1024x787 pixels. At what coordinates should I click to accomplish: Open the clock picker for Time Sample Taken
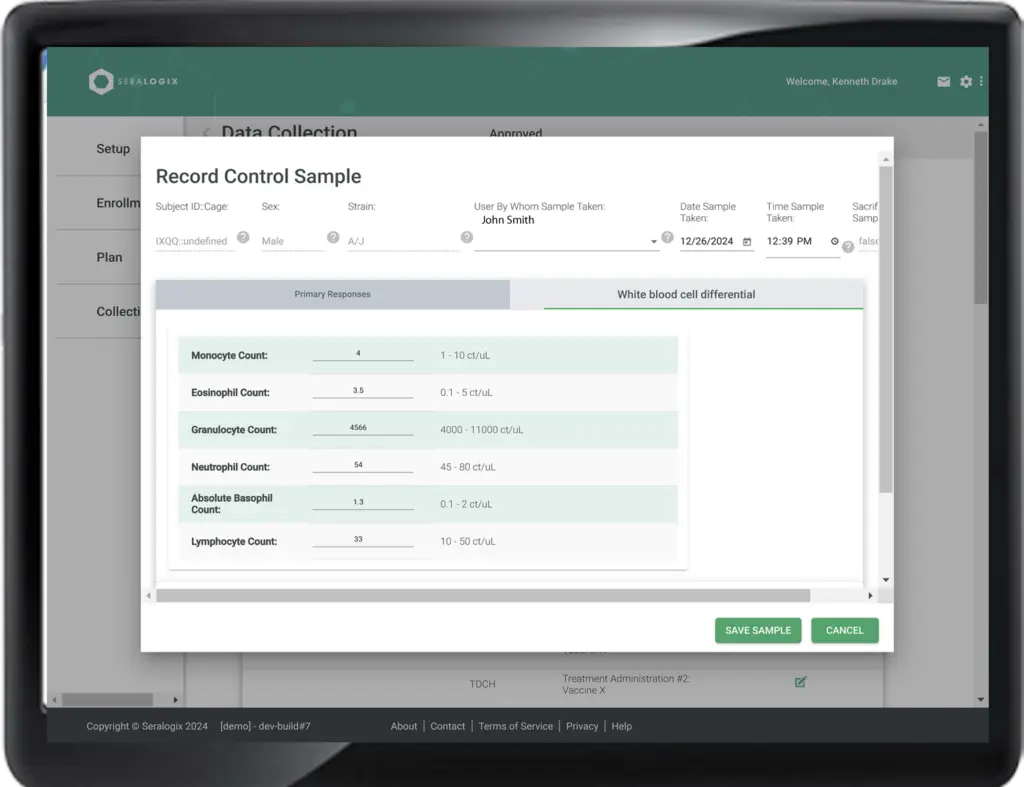835,241
